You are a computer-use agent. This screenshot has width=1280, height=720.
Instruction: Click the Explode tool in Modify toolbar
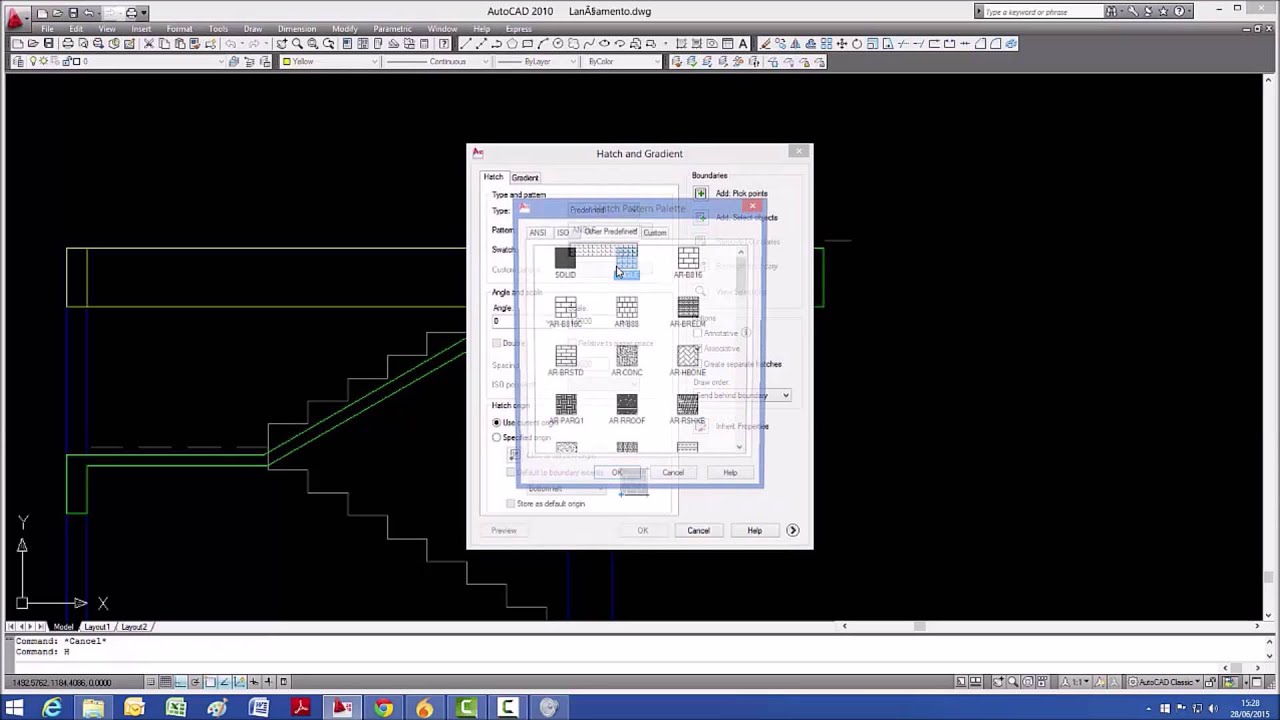[x=1011, y=44]
